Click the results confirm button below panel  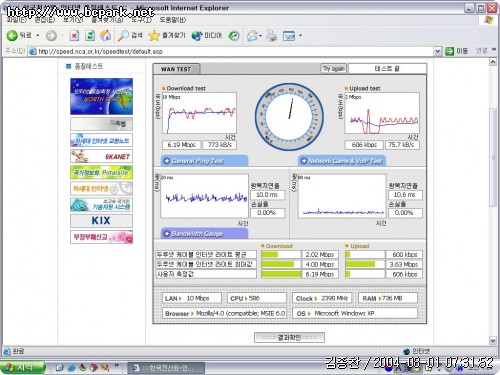pos(289,337)
